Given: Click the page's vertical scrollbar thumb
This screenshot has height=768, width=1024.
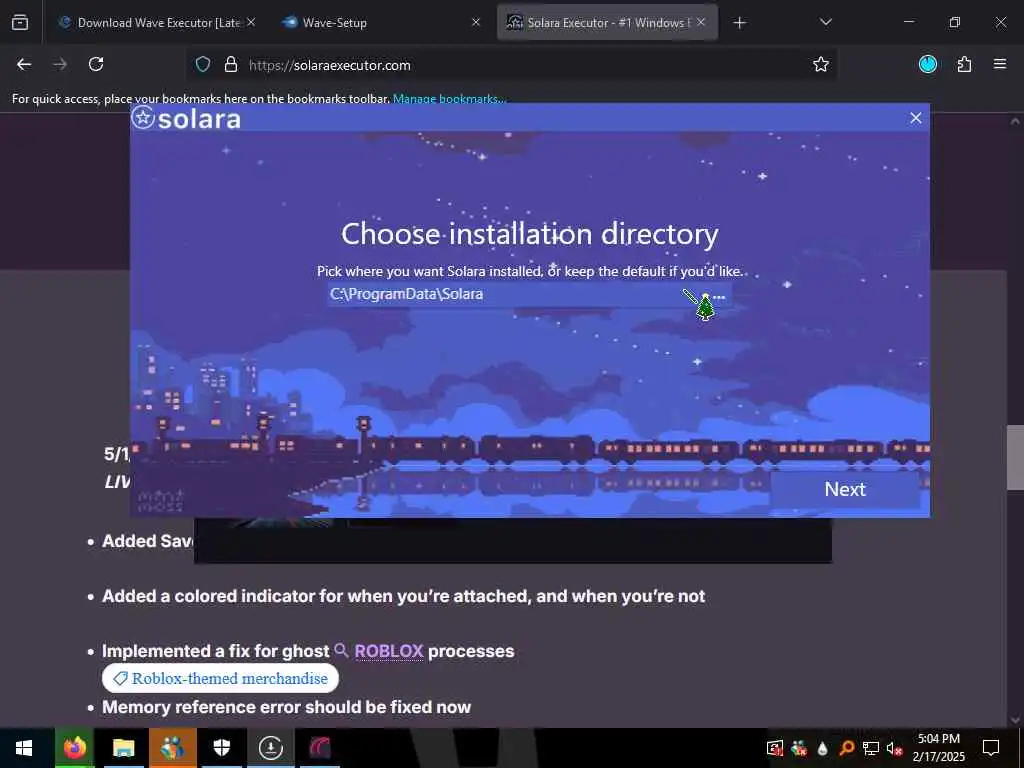Looking at the screenshot, I should click(x=1015, y=457).
